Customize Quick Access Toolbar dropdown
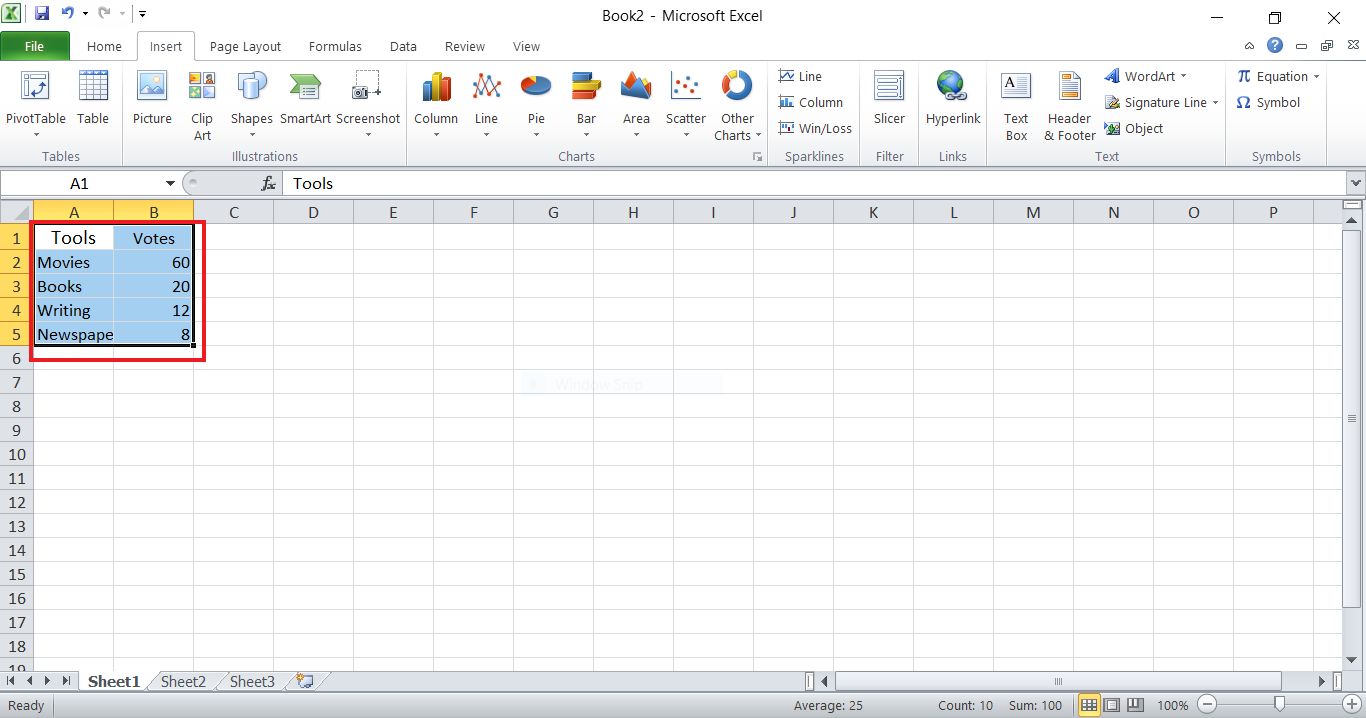Viewport: 1366px width, 718px height. coord(143,14)
